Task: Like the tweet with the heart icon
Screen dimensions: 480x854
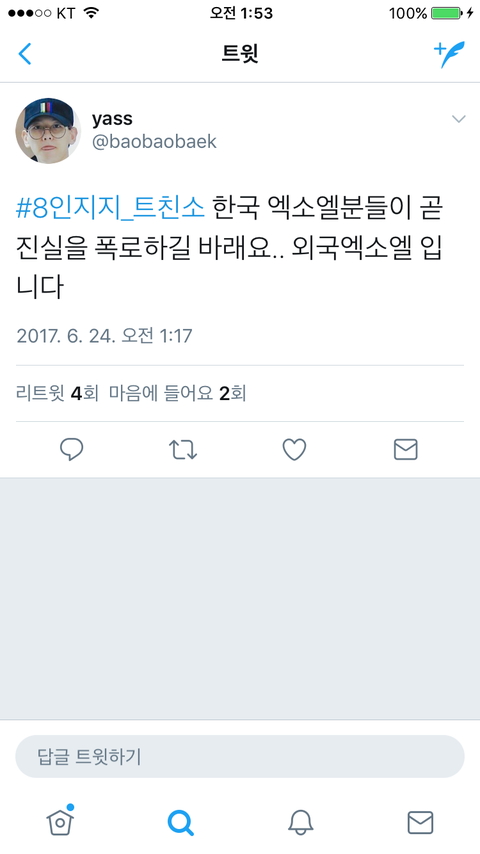Action: [294, 450]
